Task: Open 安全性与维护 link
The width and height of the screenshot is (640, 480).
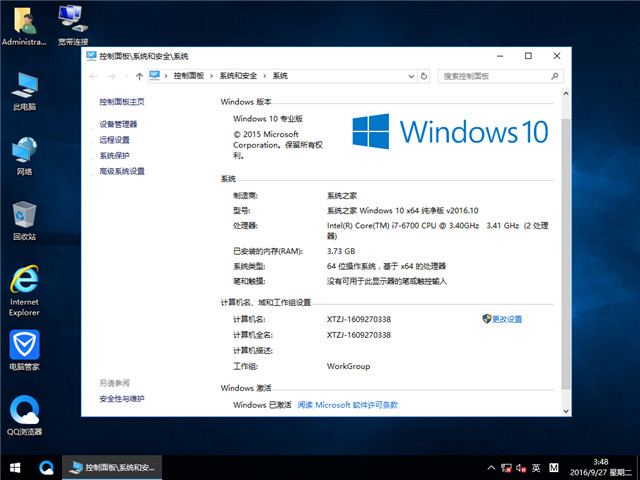Action: pyautogui.click(x=122, y=399)
